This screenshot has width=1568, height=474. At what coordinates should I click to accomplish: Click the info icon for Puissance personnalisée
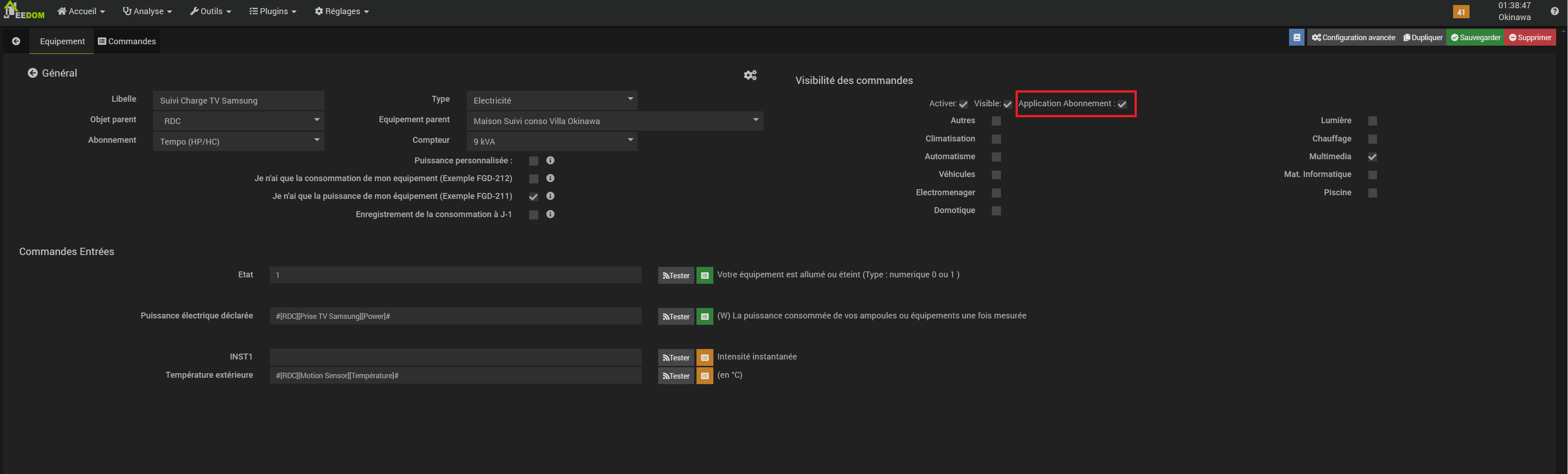[x=550, y=161]
